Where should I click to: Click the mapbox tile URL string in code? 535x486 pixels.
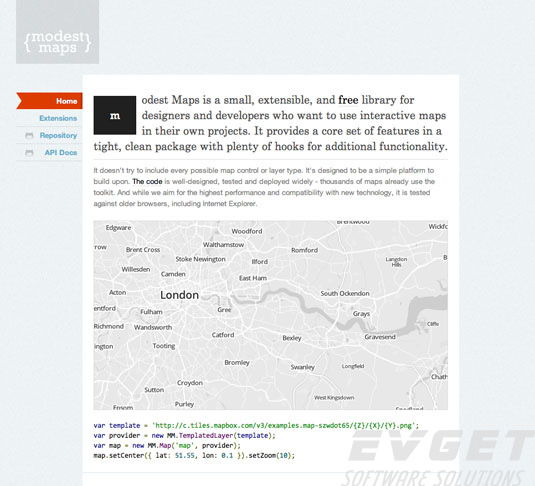click(285, 426)
